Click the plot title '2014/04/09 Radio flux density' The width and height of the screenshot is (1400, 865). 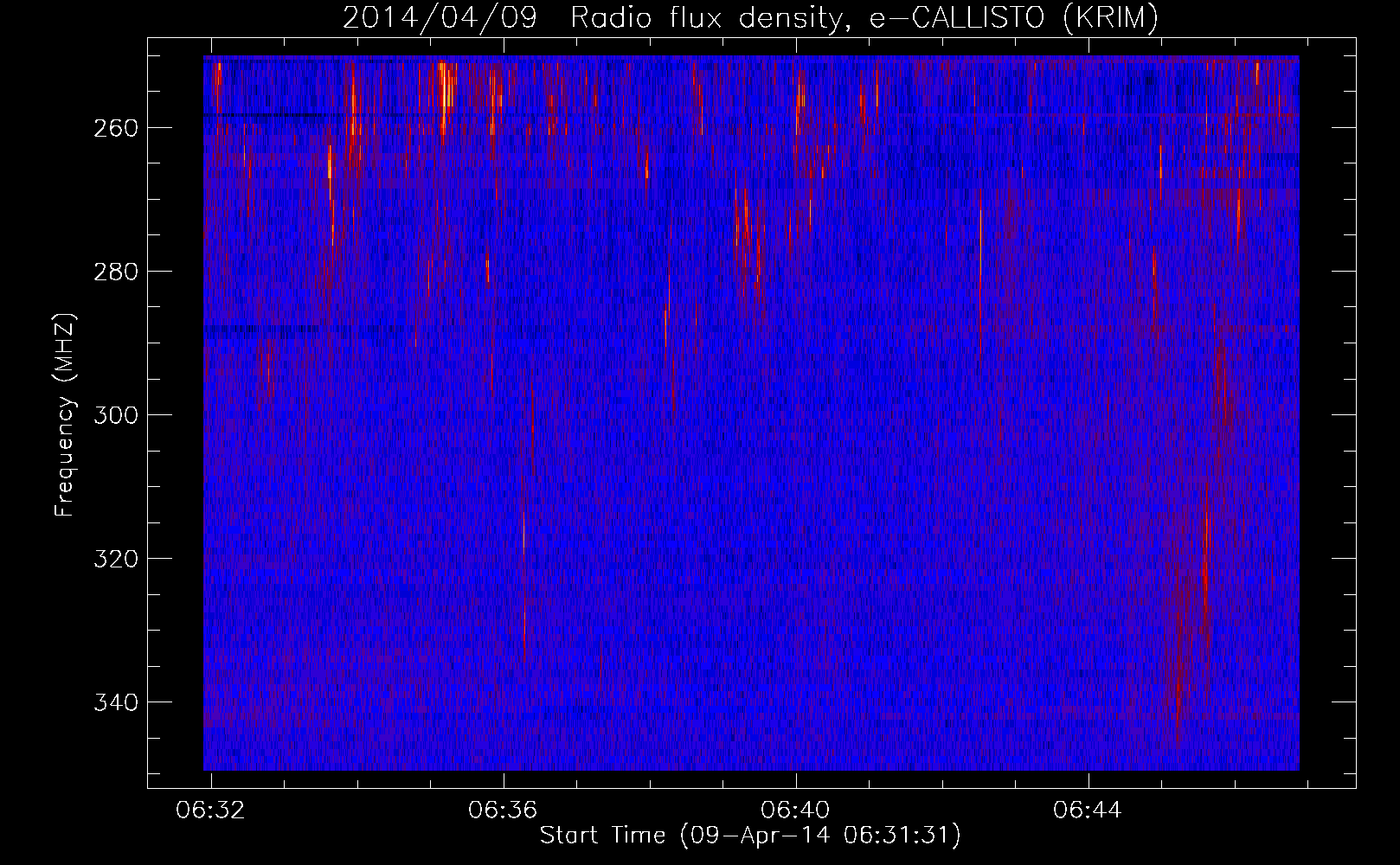coord(749,17)
